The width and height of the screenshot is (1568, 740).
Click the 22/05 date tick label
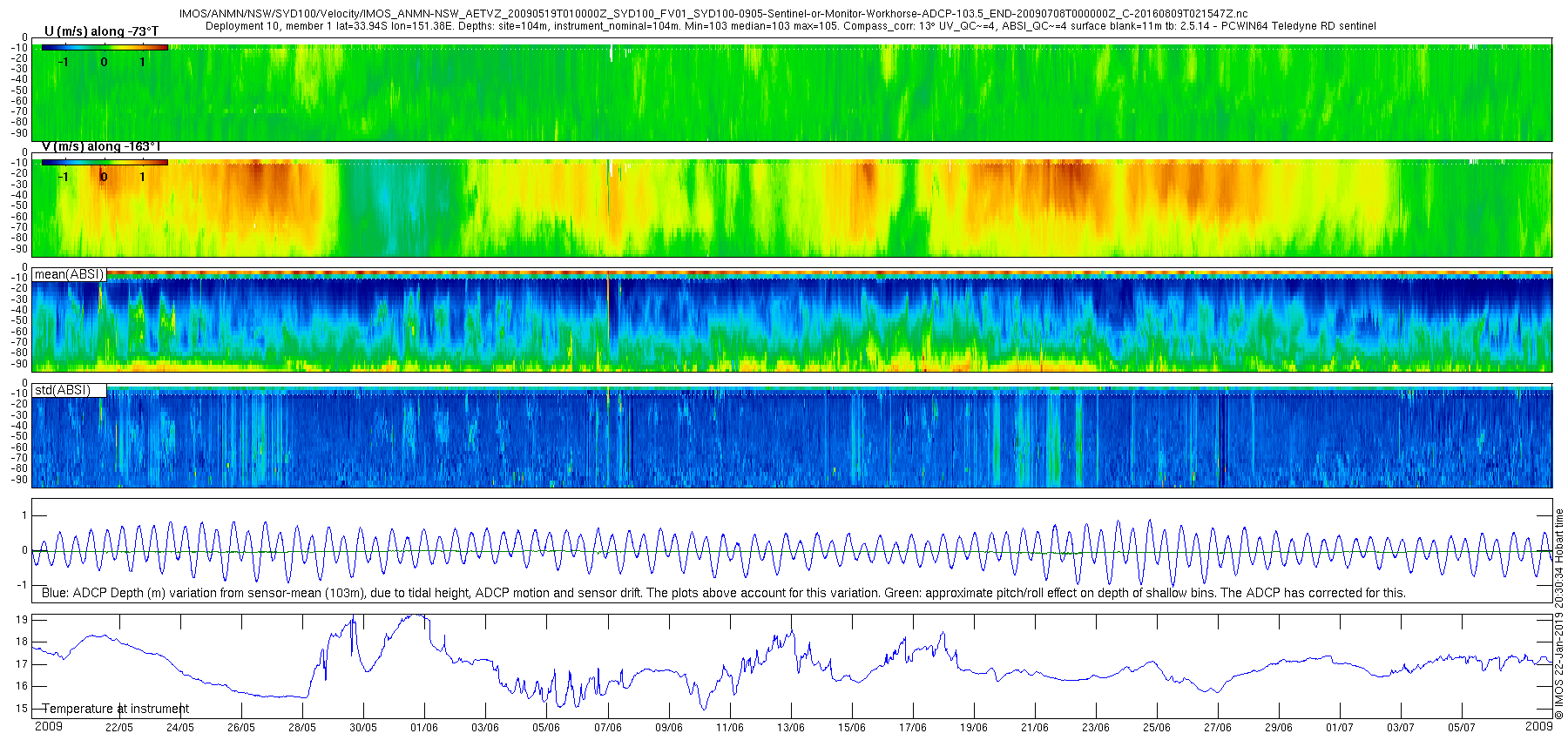[119, 728]
